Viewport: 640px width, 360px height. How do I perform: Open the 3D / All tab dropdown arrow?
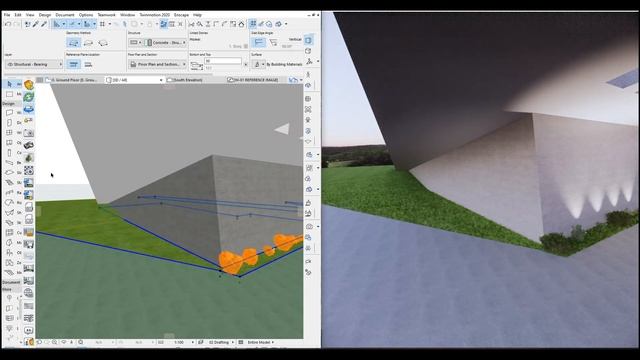click(161, 80)
